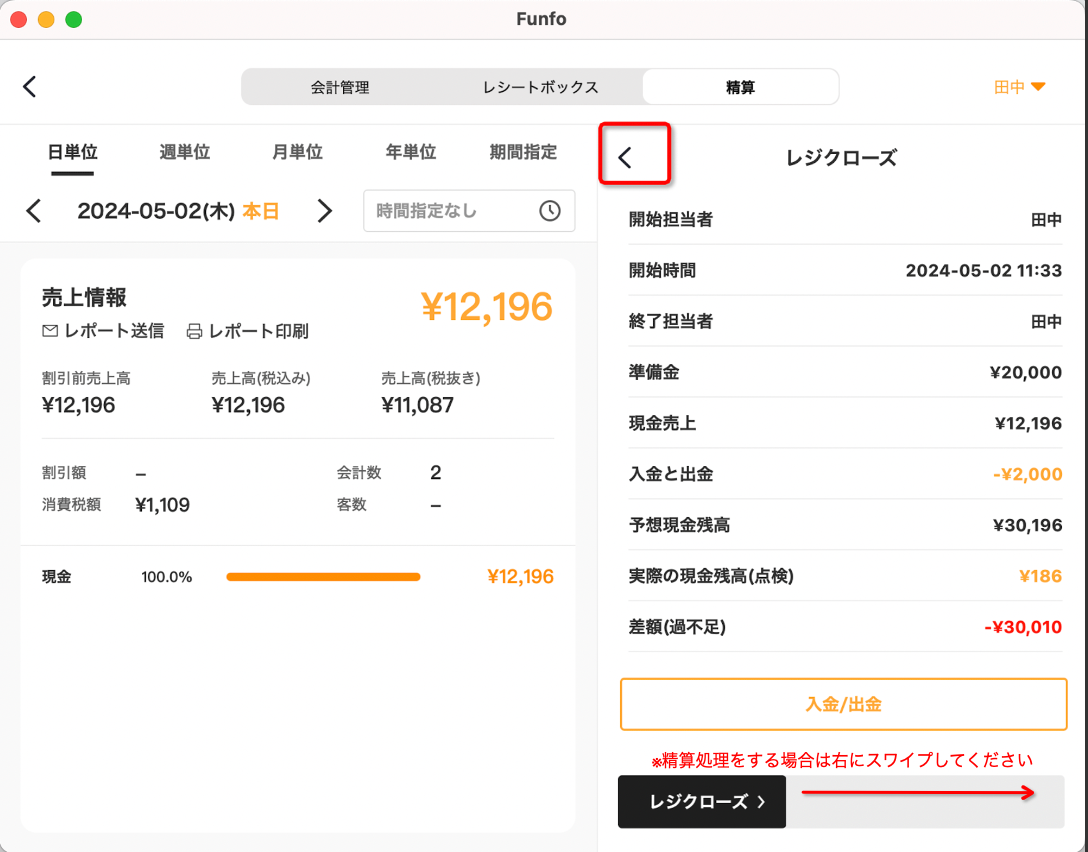This screenshot has height=852, width=1088.
Task: Click 準備金 value ¥20,000
Action: tap(1026, 373)
